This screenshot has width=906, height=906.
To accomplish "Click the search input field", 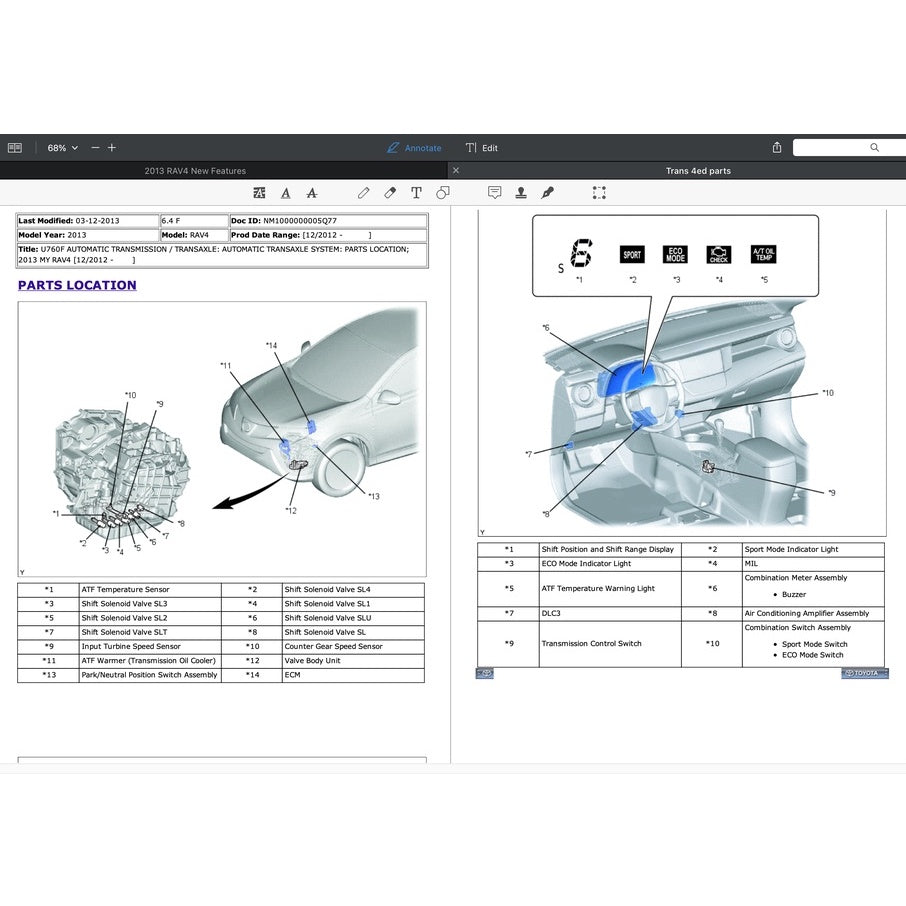I will click(x=838, y=148).
